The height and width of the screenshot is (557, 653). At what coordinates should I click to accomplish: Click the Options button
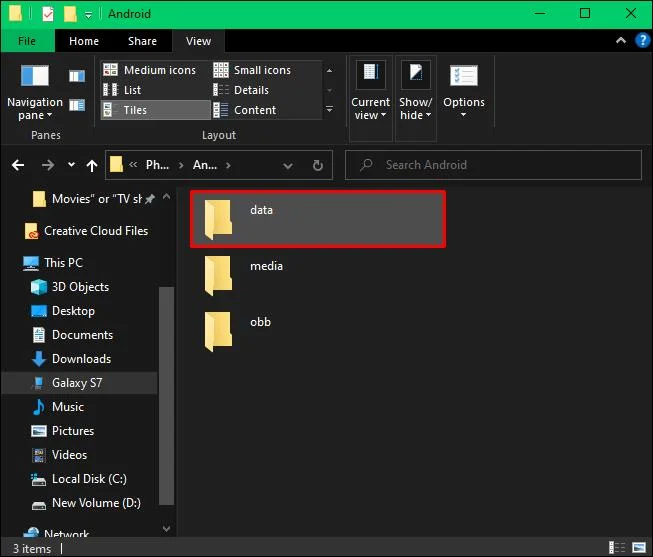coord(464,92)
